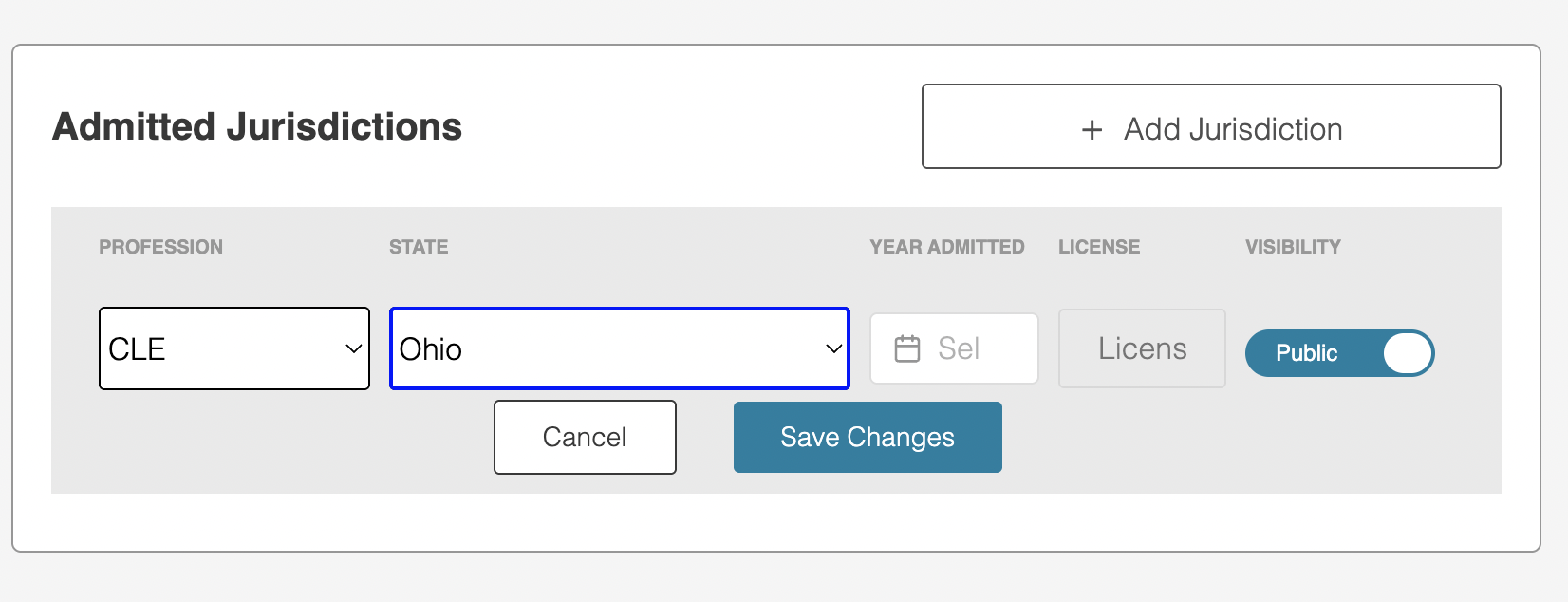The width and height of the screenshot is (1568, 602).
Task: Click into the License number field
Action: [x=1142, y=348]
